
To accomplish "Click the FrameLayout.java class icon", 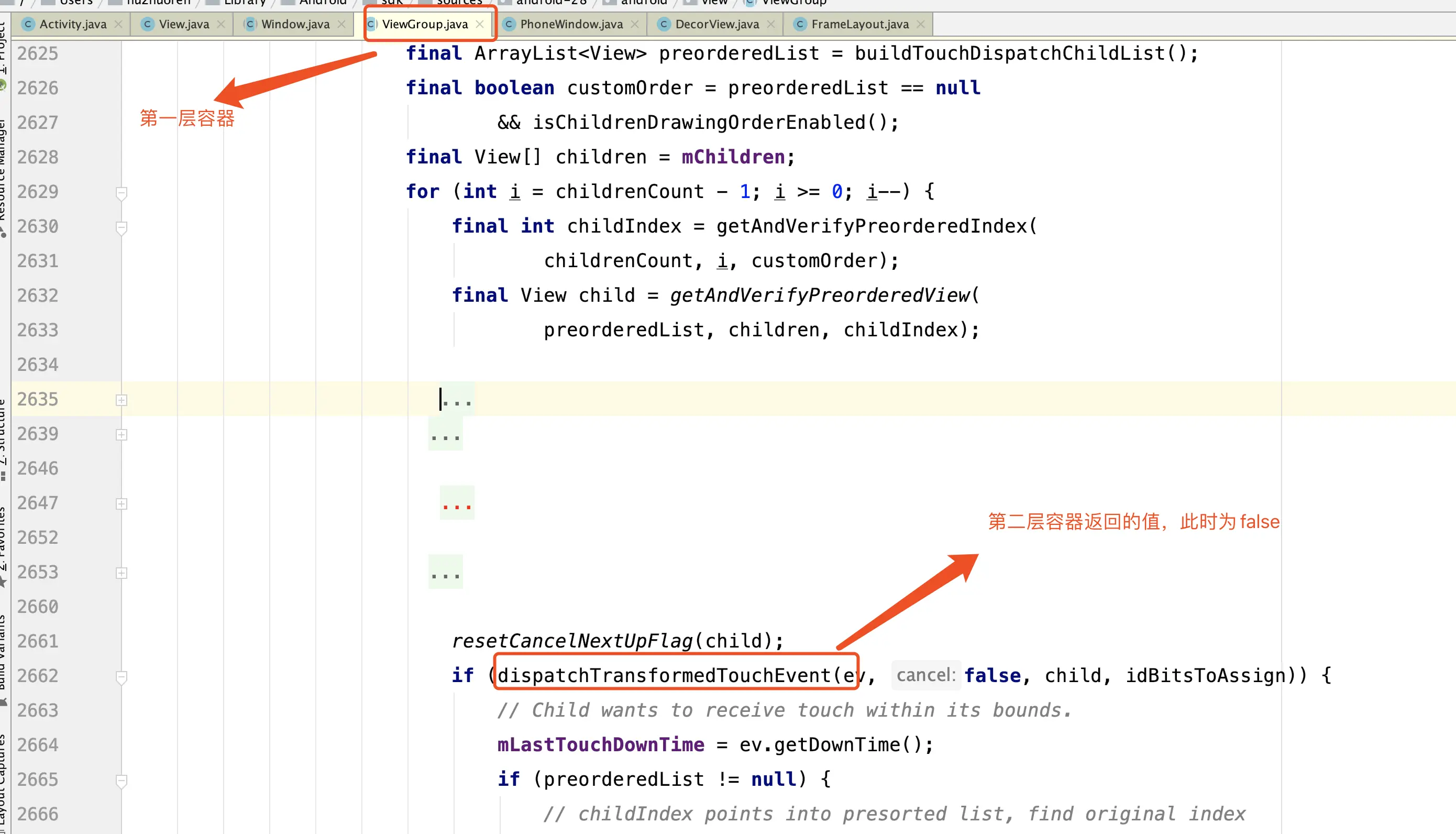I will coord(800,24).
